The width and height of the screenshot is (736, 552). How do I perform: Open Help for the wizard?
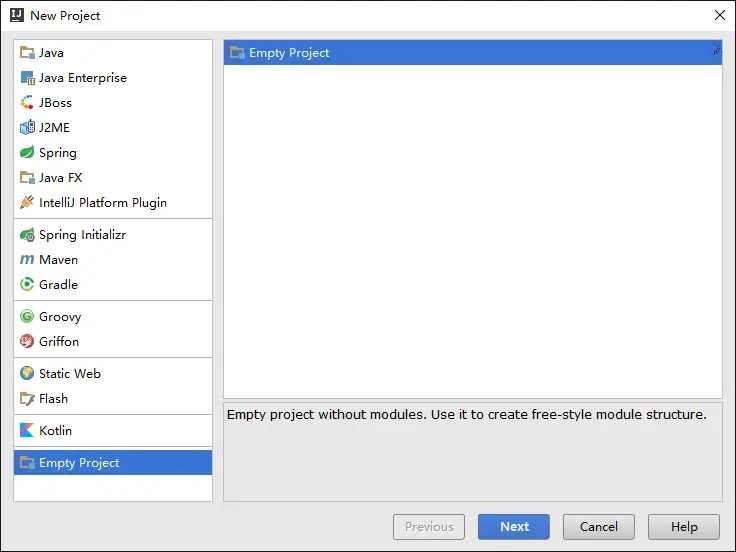tap(684, 527)
